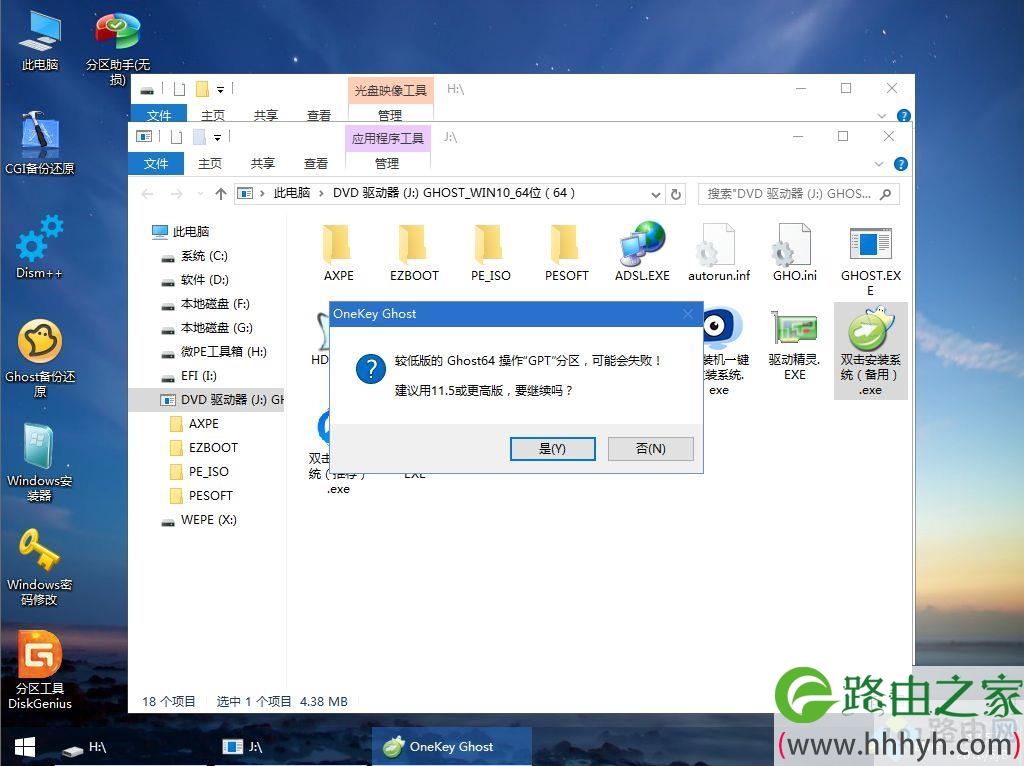Open the 此电脑 desktop icon
The width and height of the screenshot is (1024, 766).
coord(40,39)
